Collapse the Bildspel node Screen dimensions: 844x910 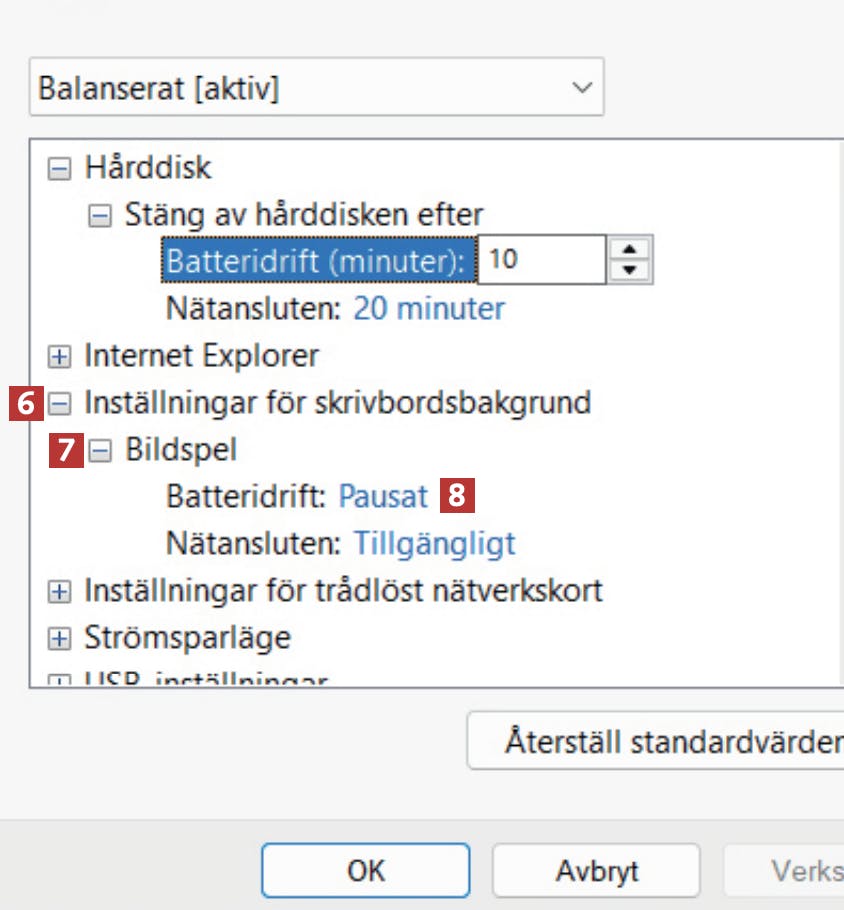coord(100,451)
